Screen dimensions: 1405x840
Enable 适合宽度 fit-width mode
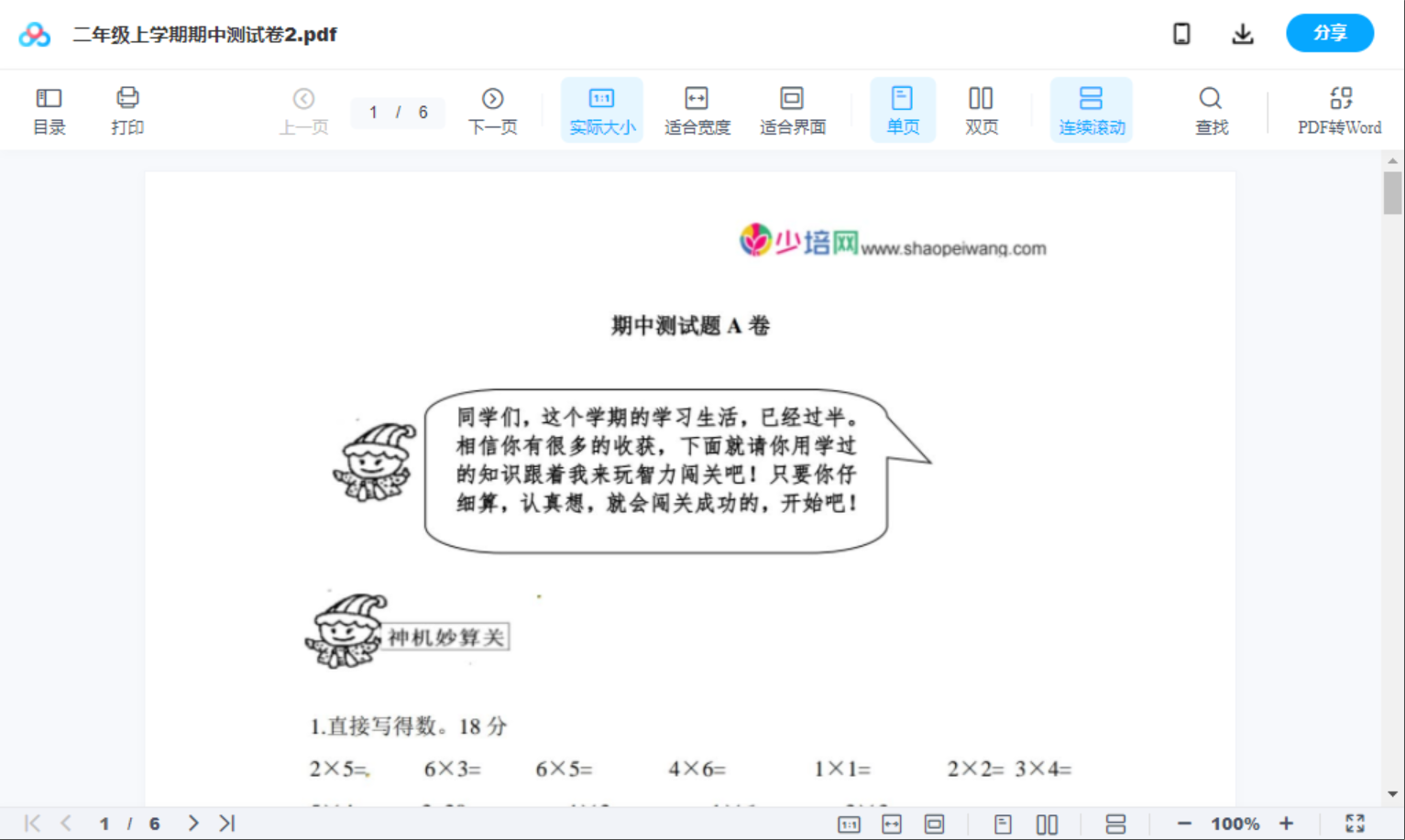[697, 108]
